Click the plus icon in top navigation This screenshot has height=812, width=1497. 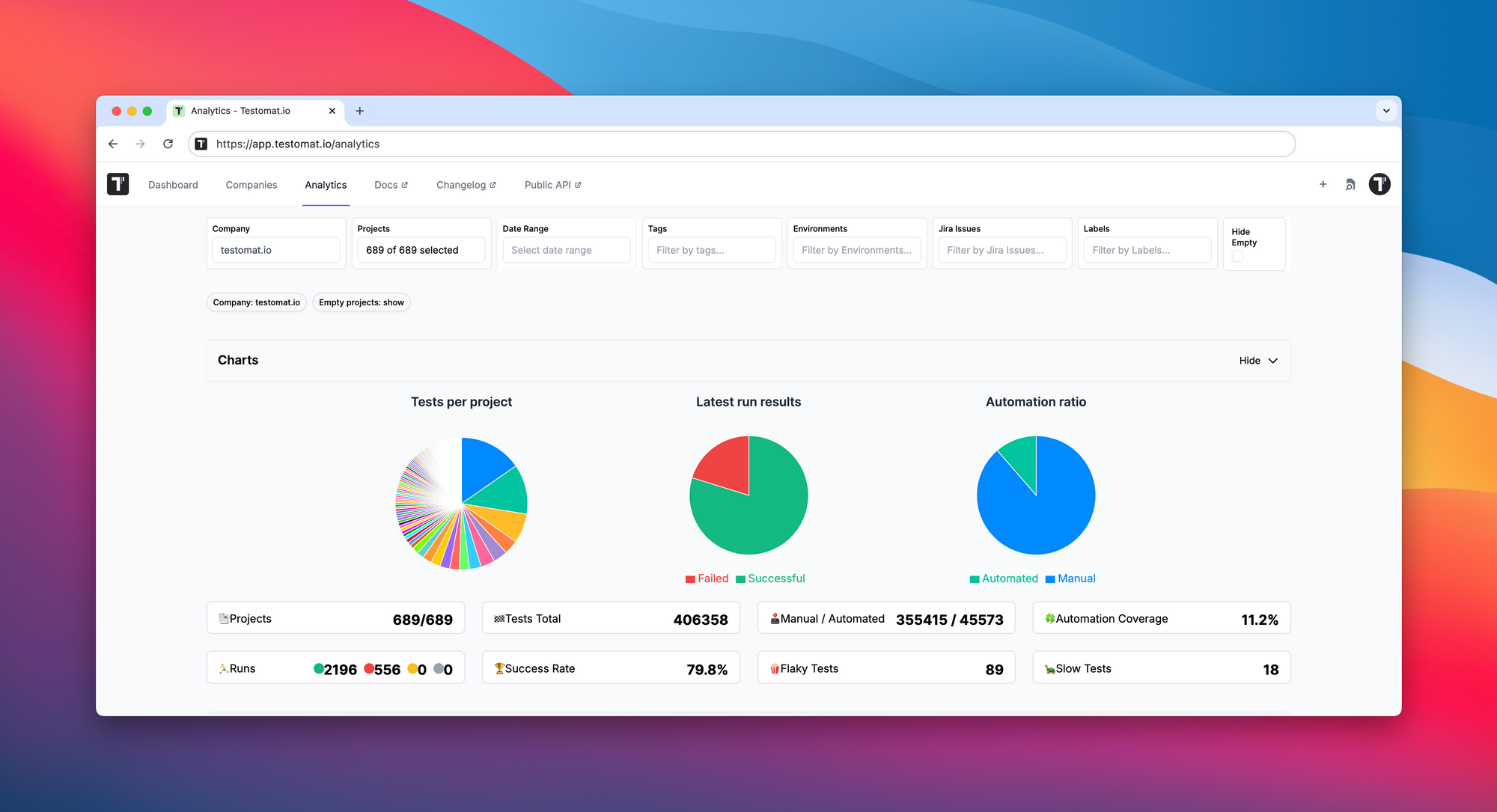tap(1323, 184)
